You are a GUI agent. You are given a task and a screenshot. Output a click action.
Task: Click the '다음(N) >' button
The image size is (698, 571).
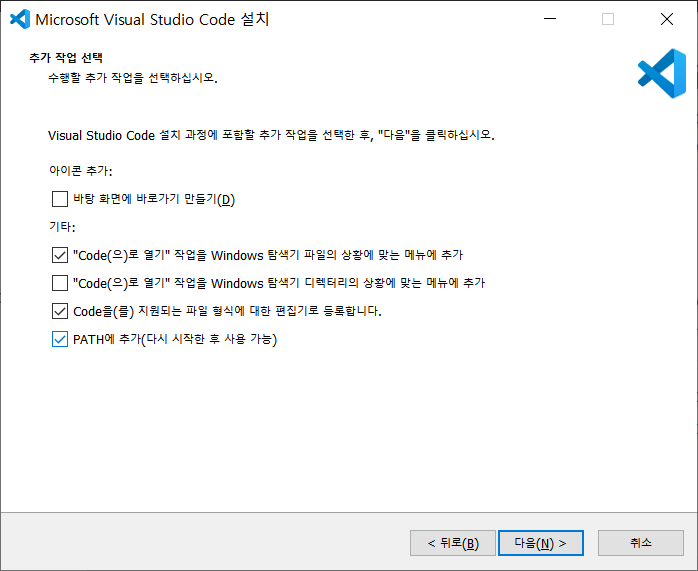click(540, 543)
